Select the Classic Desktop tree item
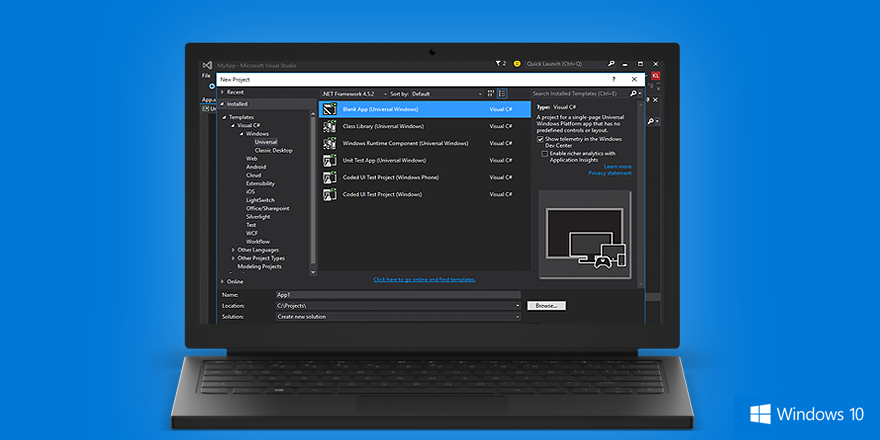Image resolution: width=880 pixels, height=440 pixels. [273, 150]
